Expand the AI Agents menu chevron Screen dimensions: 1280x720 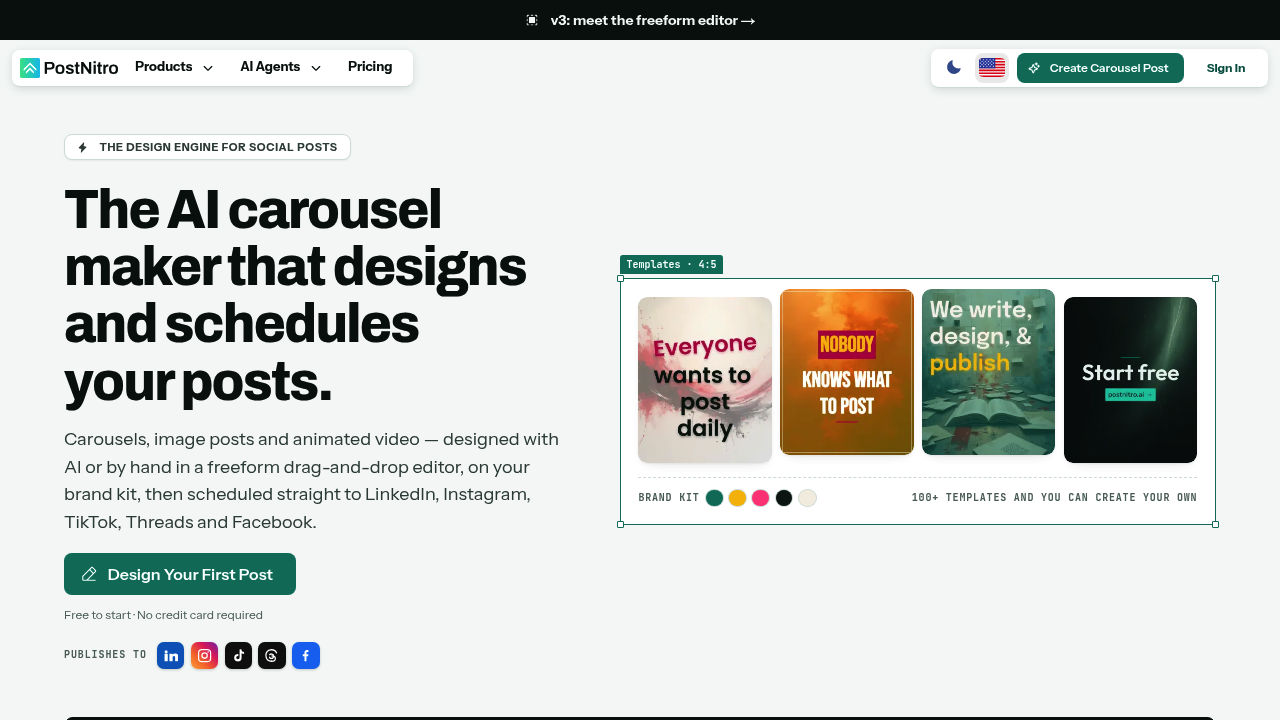pos(316,68)
